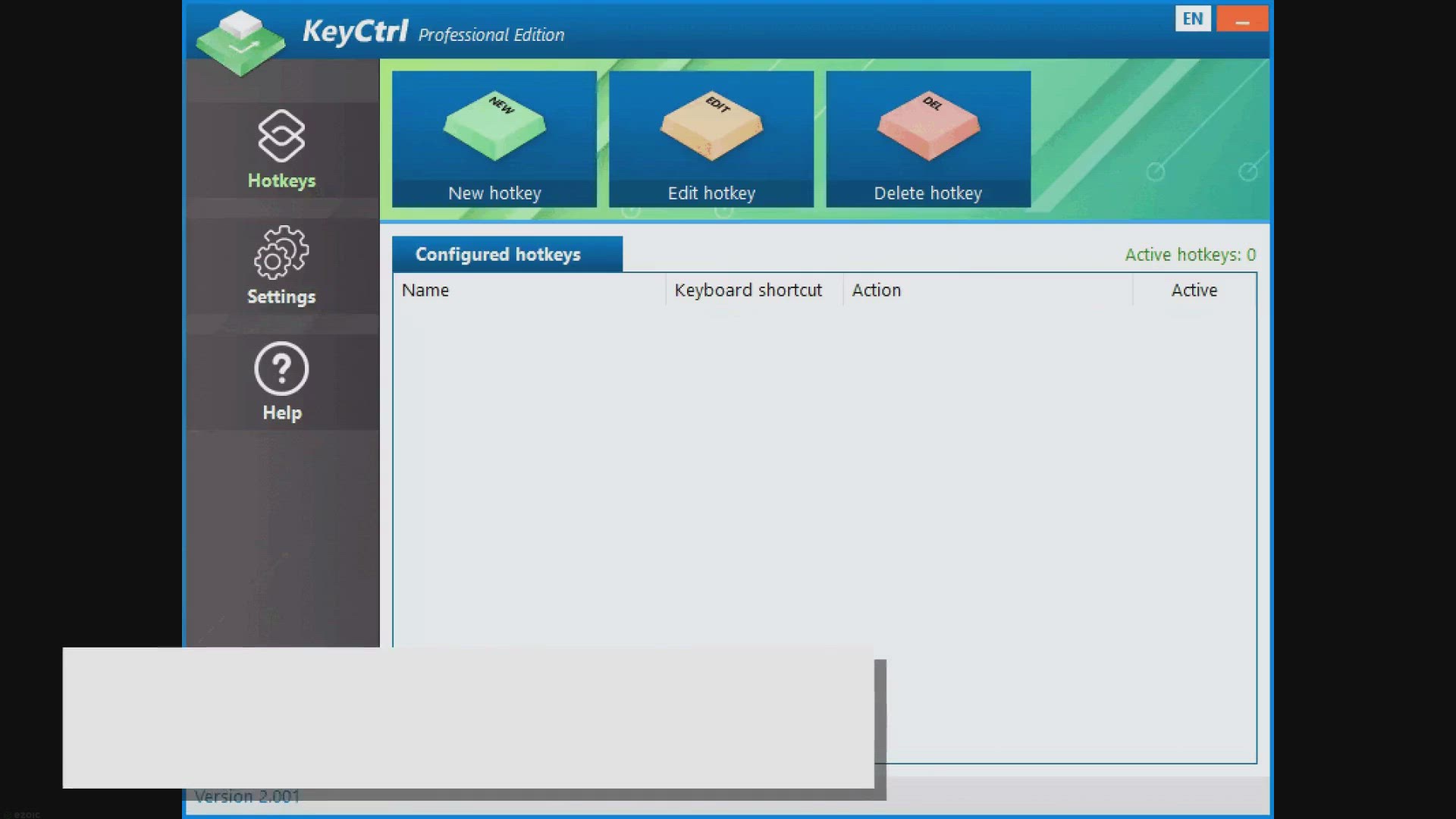Sort by the Keyboard shortcut column header
This screenshot has width=1456, height=819.
point(754,290)
